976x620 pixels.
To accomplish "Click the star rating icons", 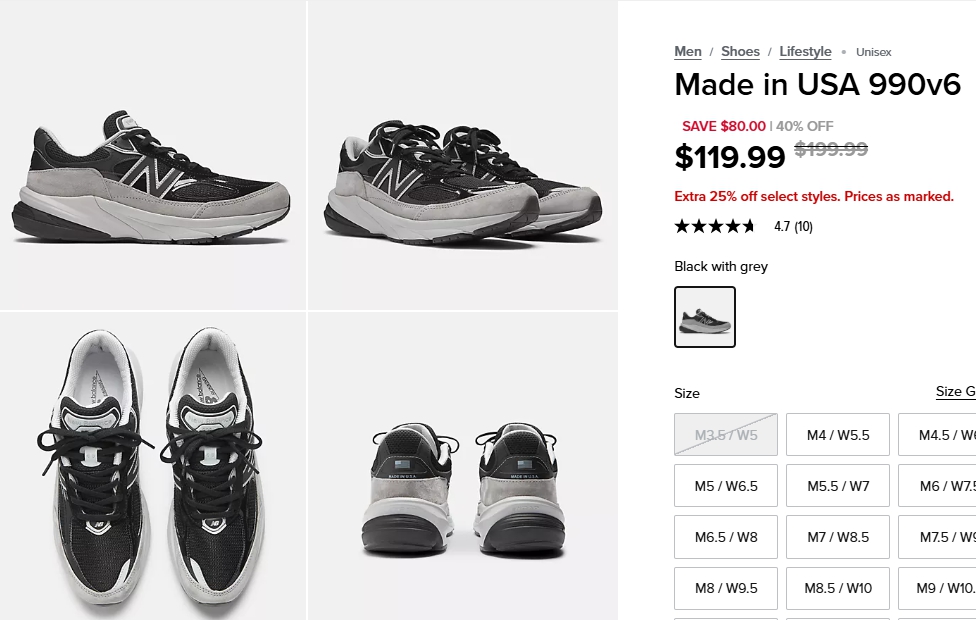I will point(715,227).
